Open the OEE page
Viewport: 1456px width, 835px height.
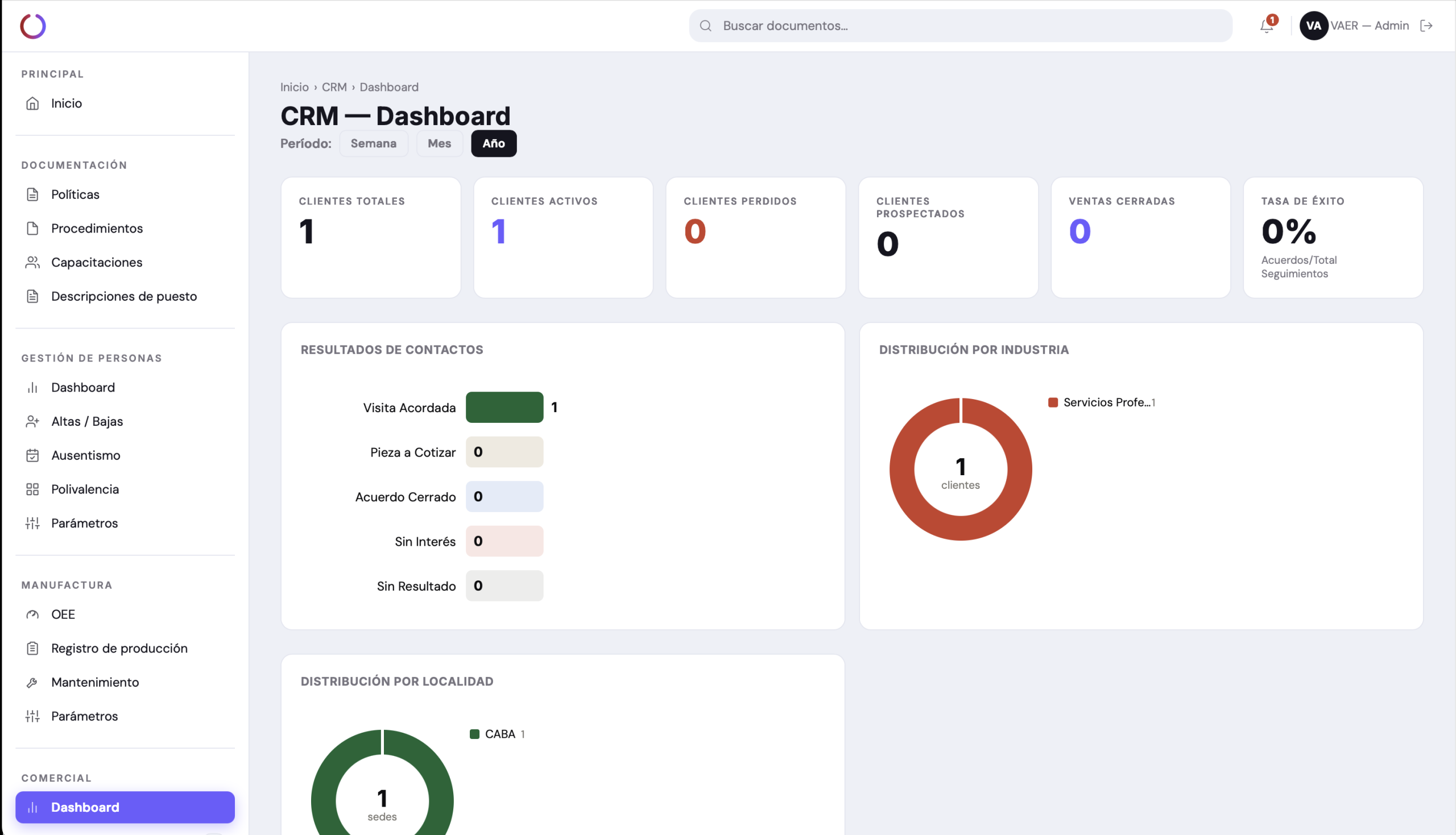[125, 614]
